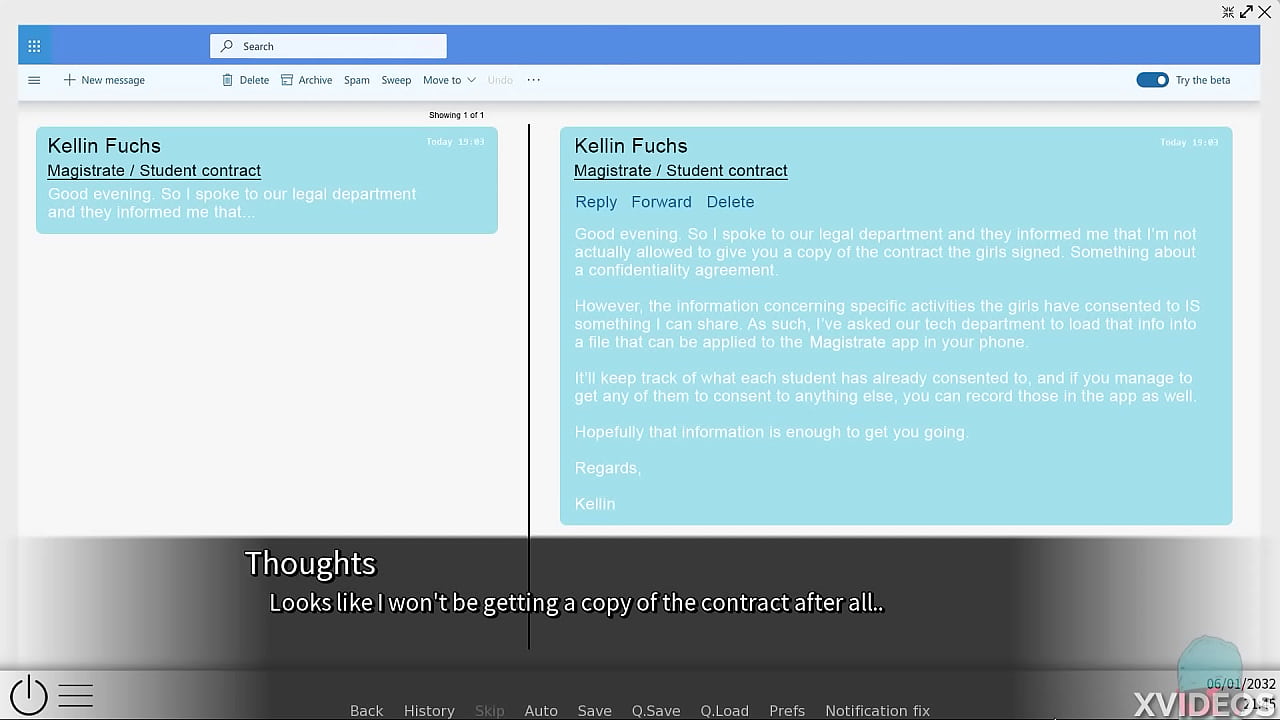Click the trash icon to delete the message
This screenshot has height=720, width=1280.
227,80
